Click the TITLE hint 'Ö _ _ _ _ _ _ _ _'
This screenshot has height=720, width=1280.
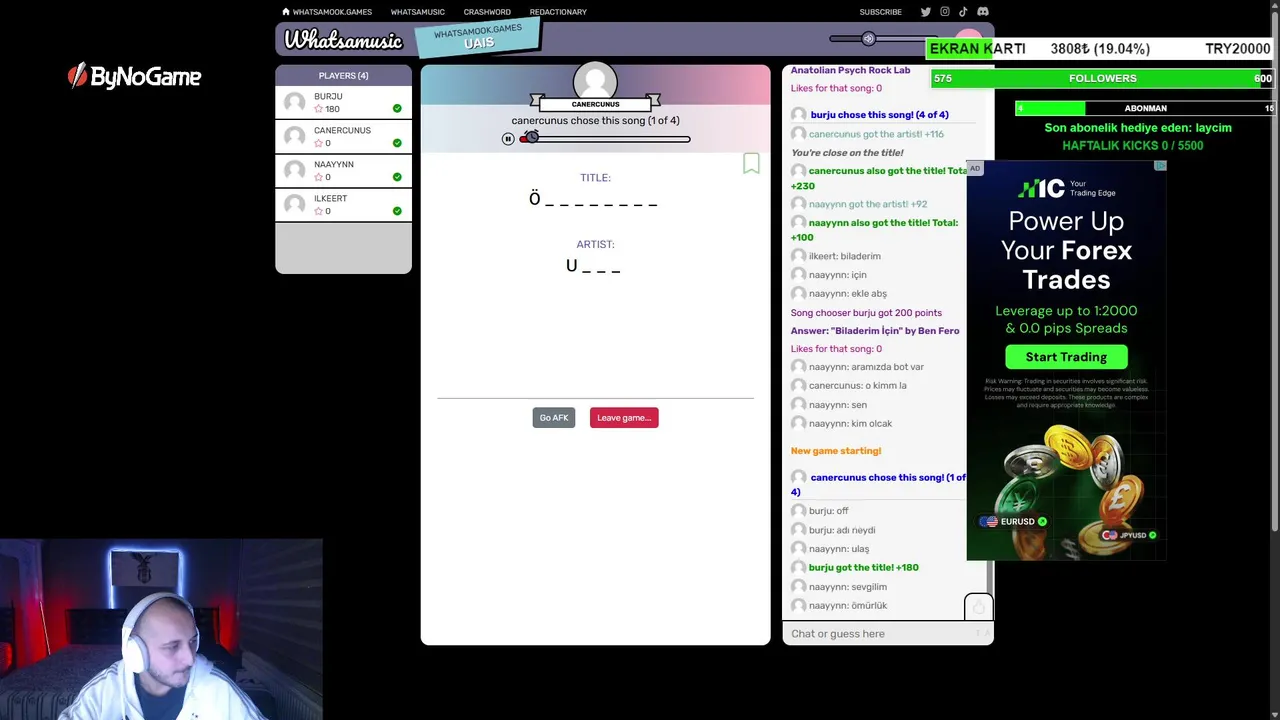tap(594, 199)
